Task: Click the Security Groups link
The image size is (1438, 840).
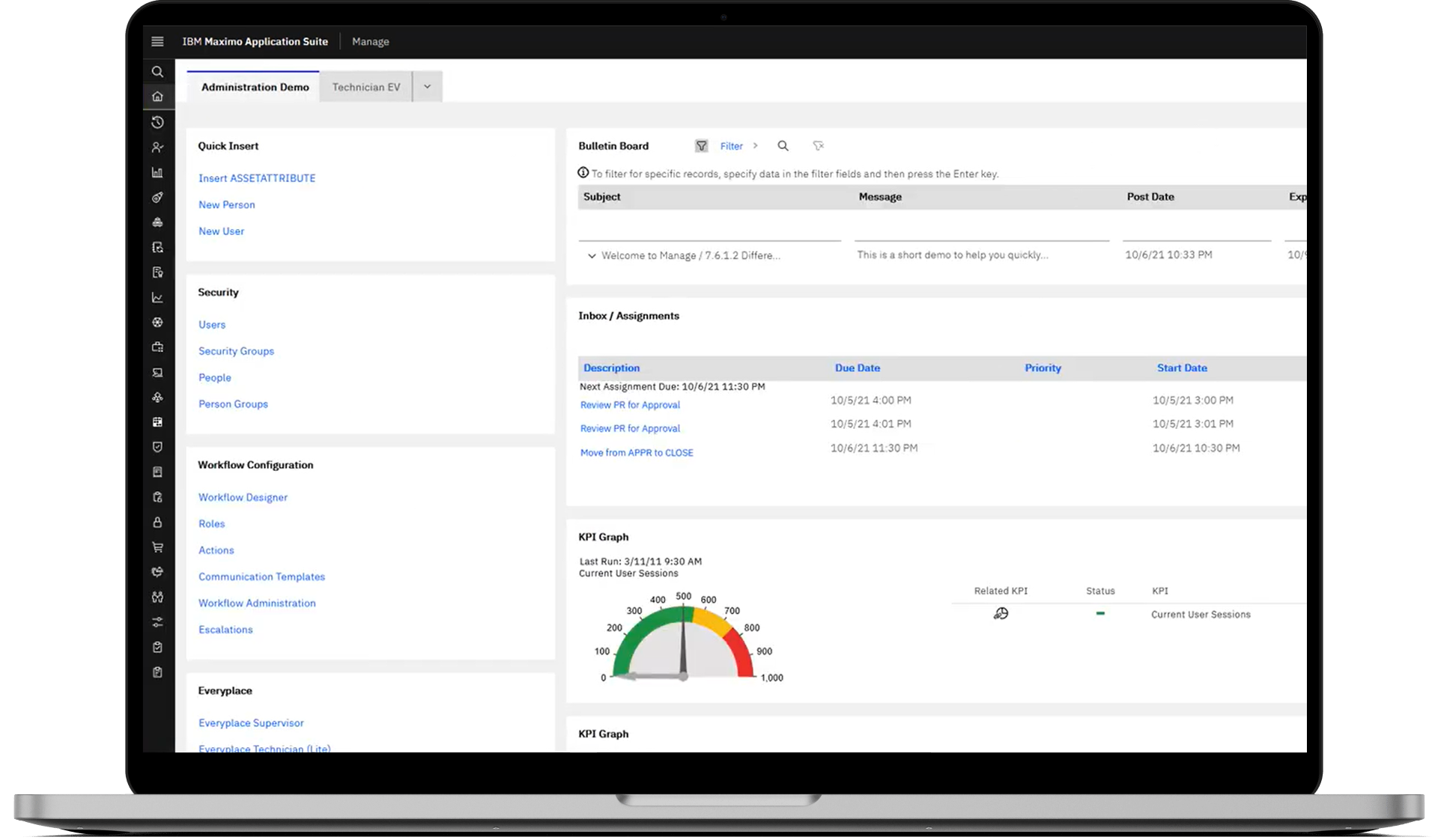Action: click(x=236, y=350)
